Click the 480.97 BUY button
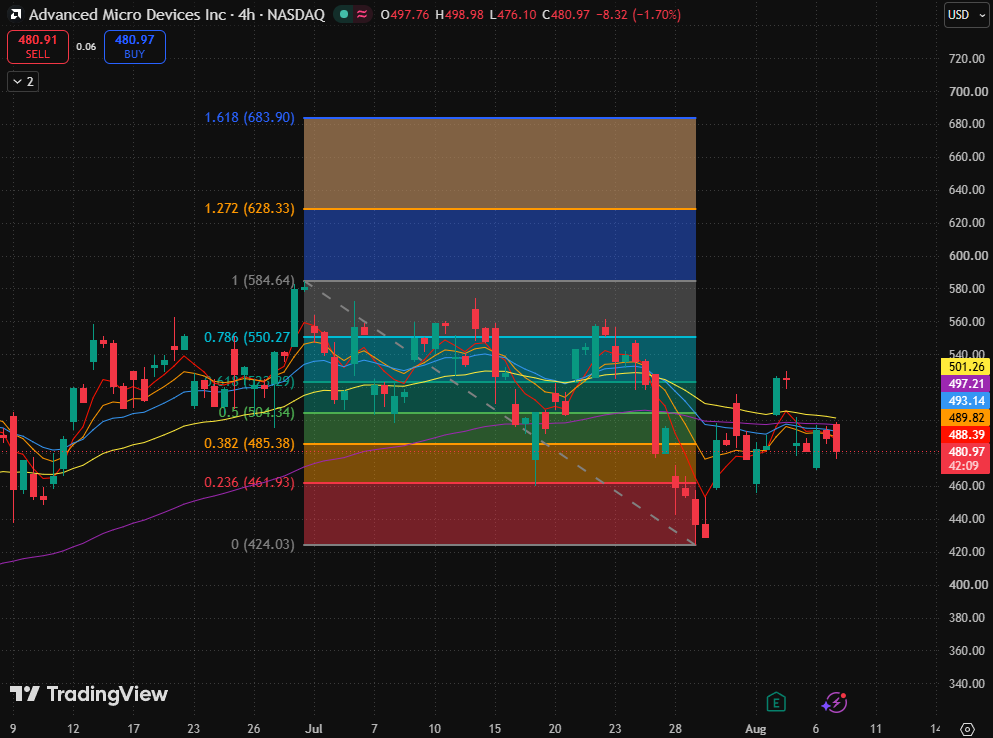The image size is (993, 738). pyautogui.click(x=134, y=47)
